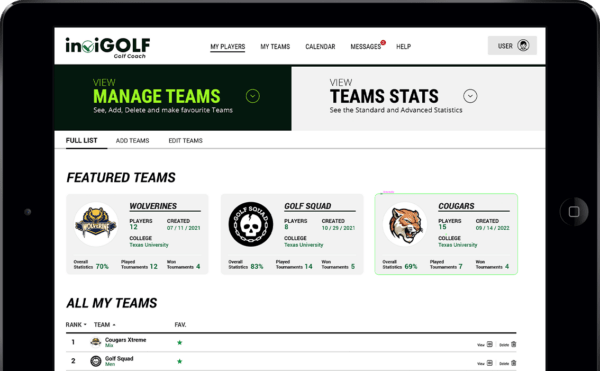
Task: Click Golf Squad name in All My Teams
Action: coord(119,358)
